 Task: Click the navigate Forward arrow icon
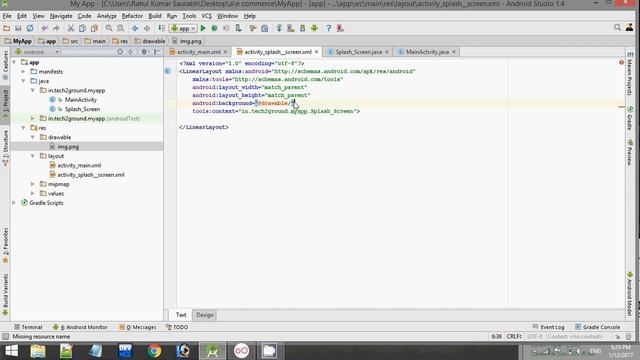[147, 28]
